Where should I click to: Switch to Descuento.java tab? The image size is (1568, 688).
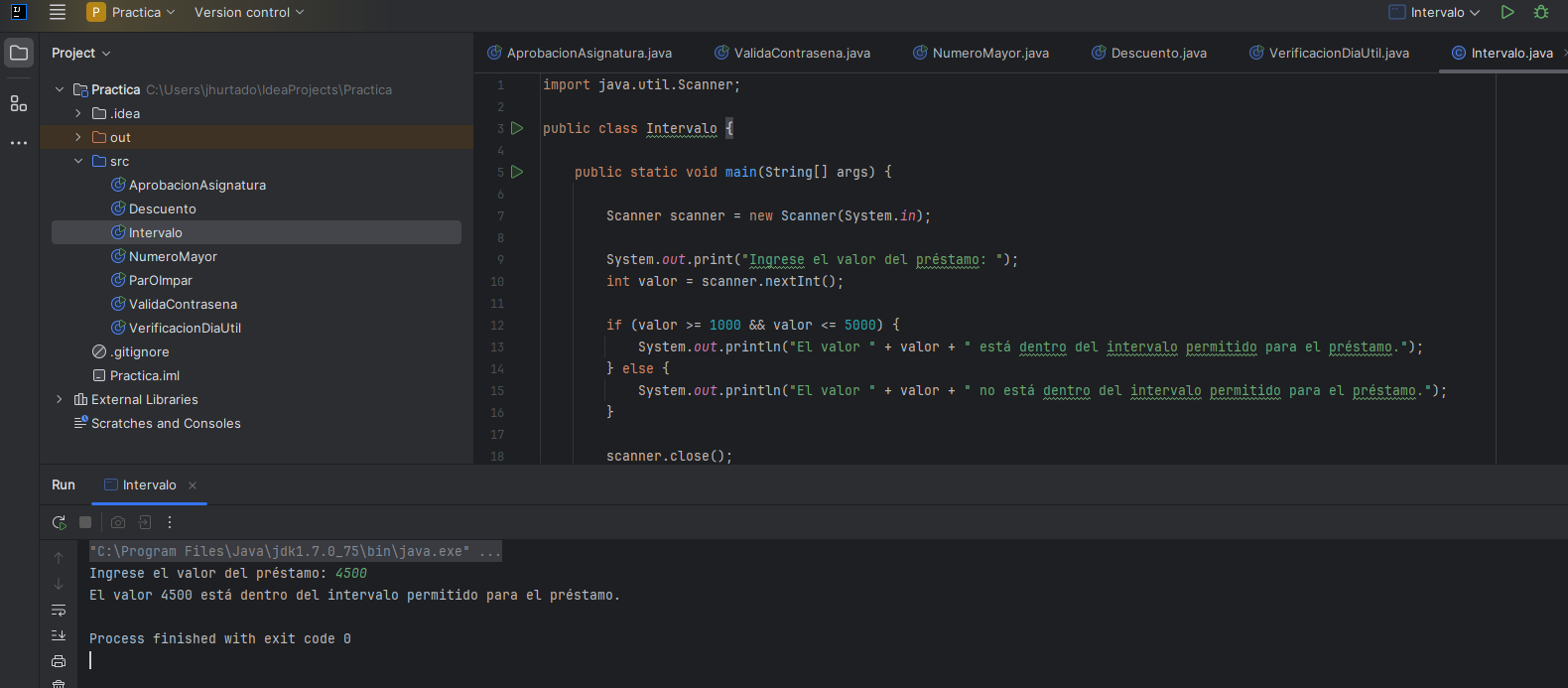click(1149, 53)
